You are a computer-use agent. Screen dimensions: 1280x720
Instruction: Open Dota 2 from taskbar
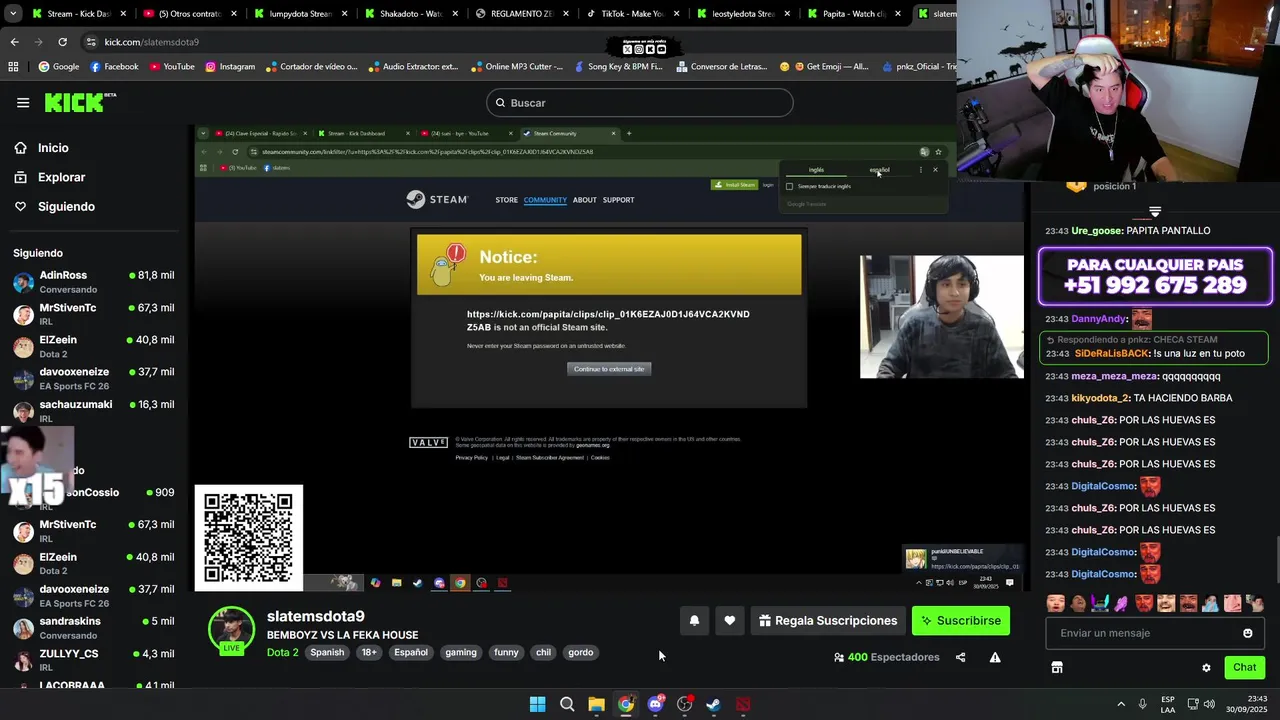pyautogui.click(x=743, y=704)
